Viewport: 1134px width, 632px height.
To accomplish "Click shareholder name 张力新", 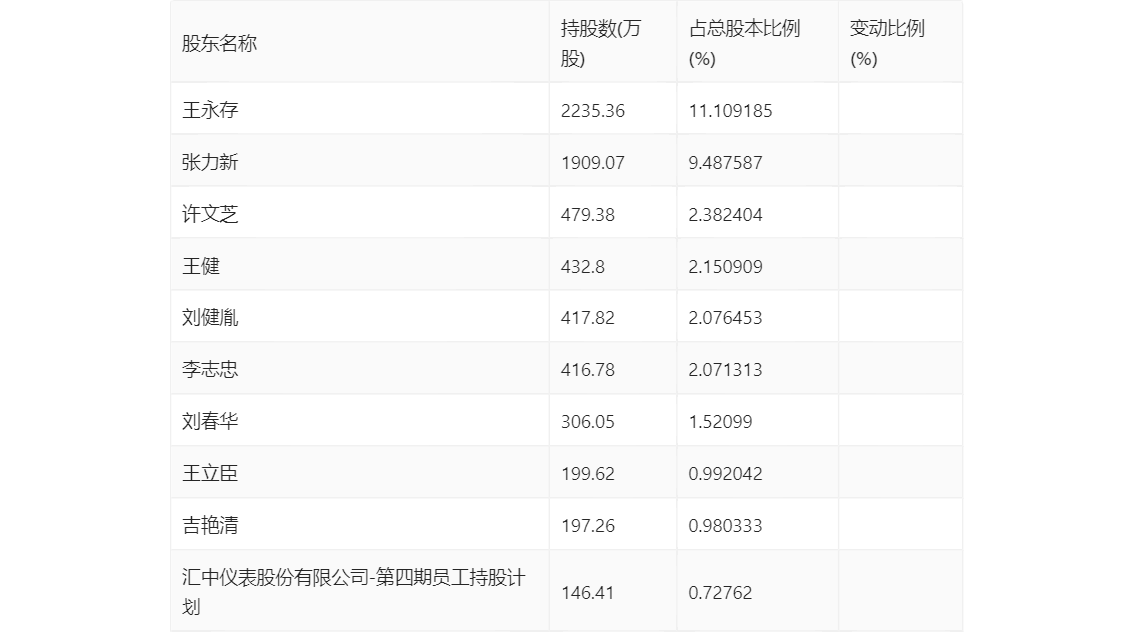I will 210,162.
